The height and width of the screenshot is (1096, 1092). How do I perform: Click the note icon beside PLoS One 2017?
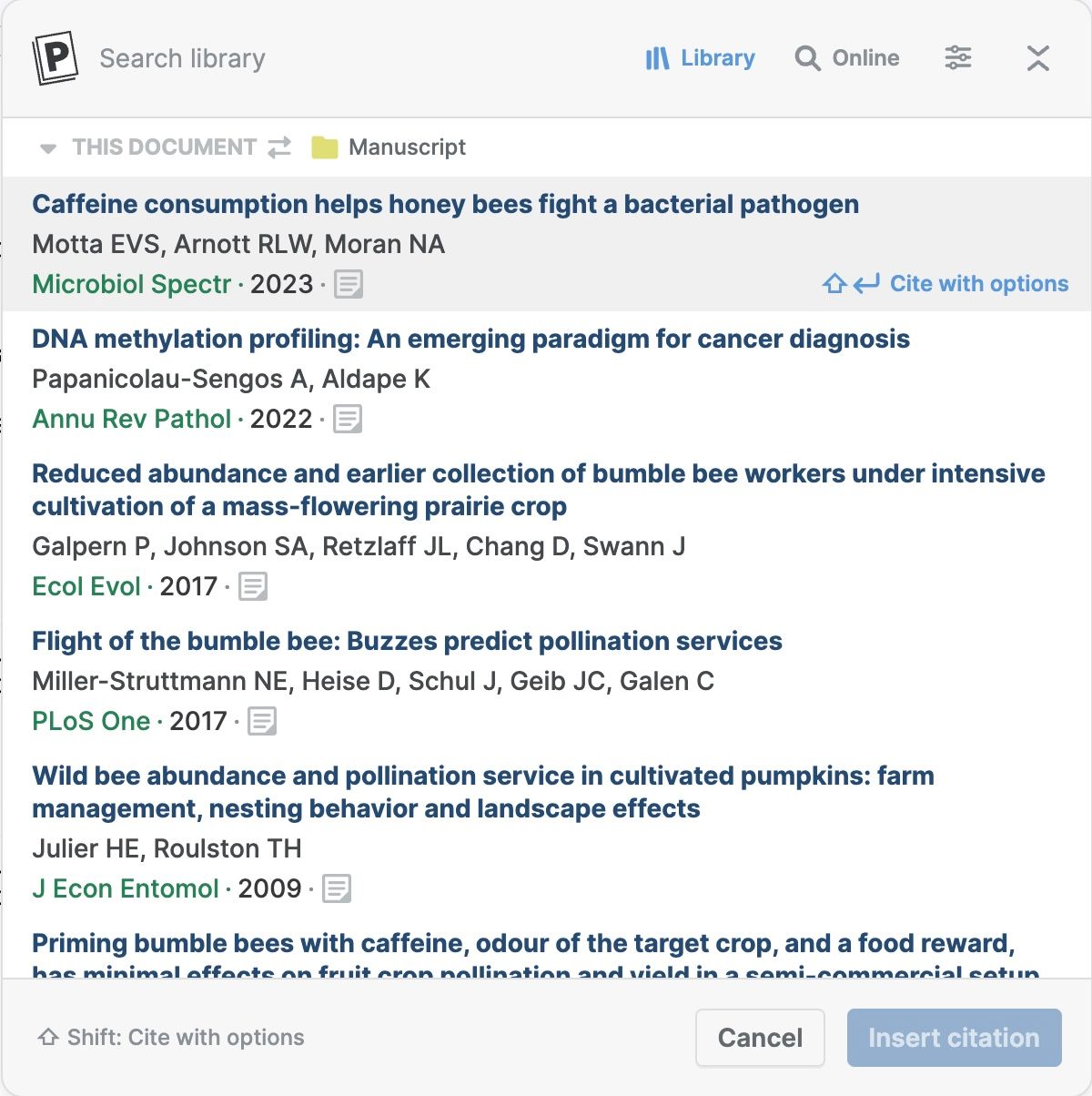(x=262, y=721)
